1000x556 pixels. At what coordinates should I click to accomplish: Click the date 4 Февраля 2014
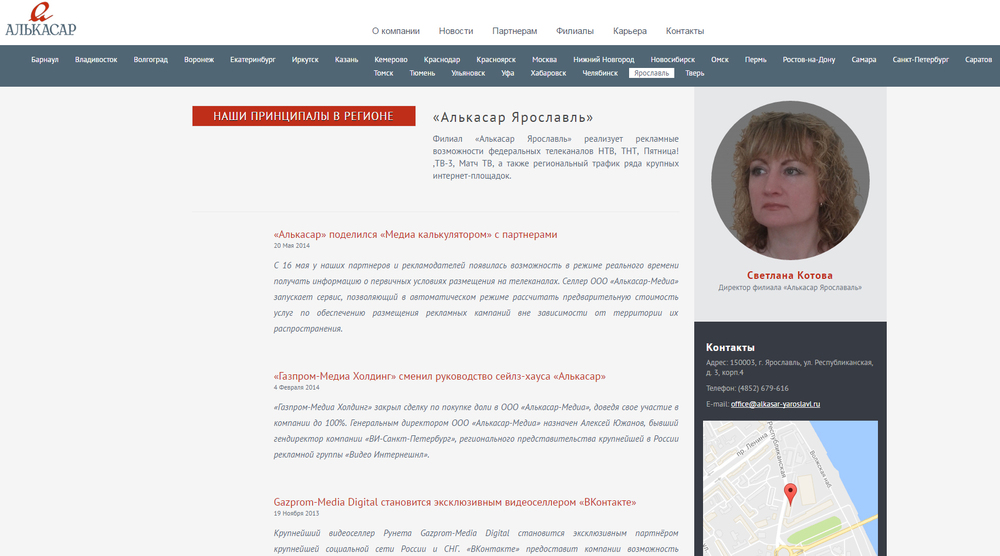point(297,387)
